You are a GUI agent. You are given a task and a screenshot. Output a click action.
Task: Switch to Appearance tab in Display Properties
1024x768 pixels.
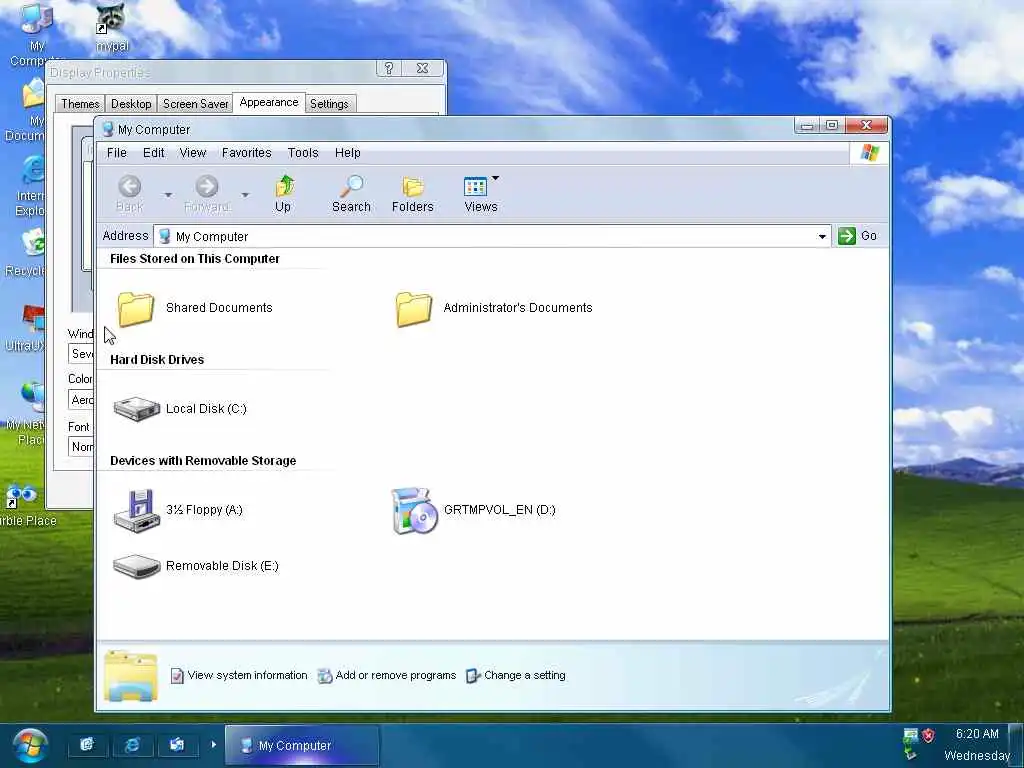click(x=268, y=103)
